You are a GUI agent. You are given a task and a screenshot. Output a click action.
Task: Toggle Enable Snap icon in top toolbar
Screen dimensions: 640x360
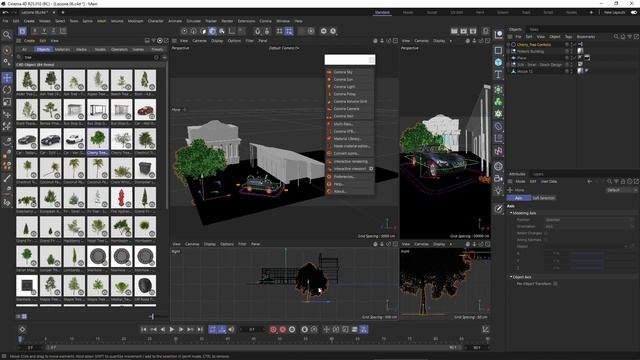click(258, 31)
